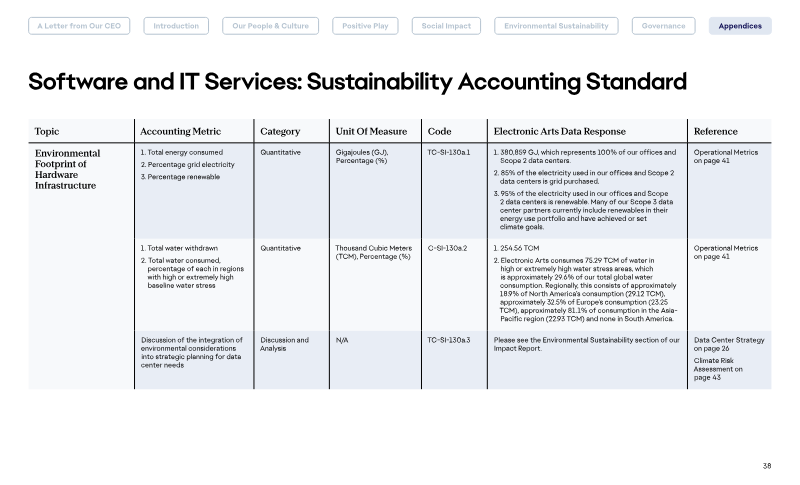Click the Governance navigation tab

[663, 26]
